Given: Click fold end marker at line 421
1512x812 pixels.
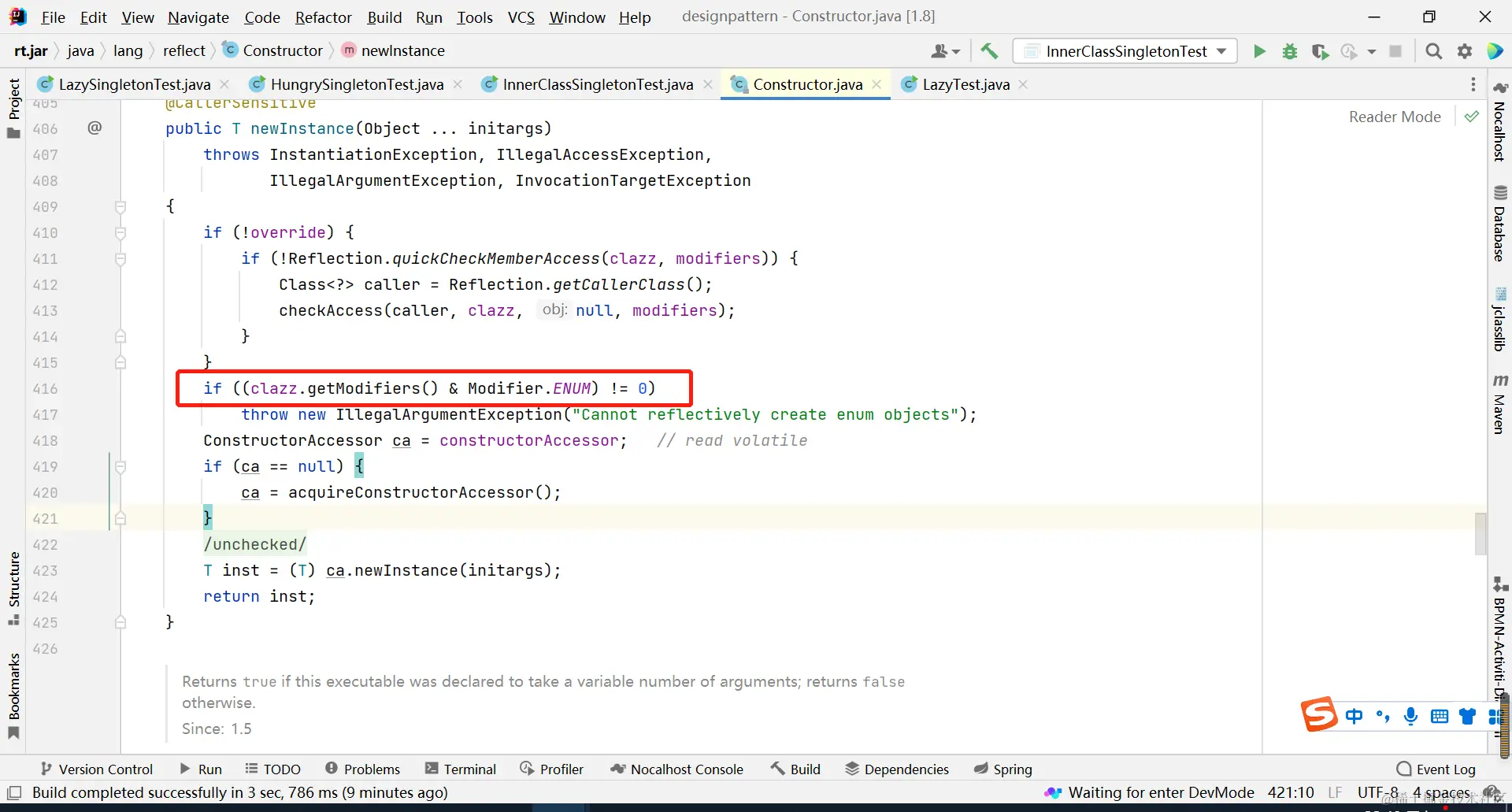Looking at the screenshot, I should click(x=120, y=518).
